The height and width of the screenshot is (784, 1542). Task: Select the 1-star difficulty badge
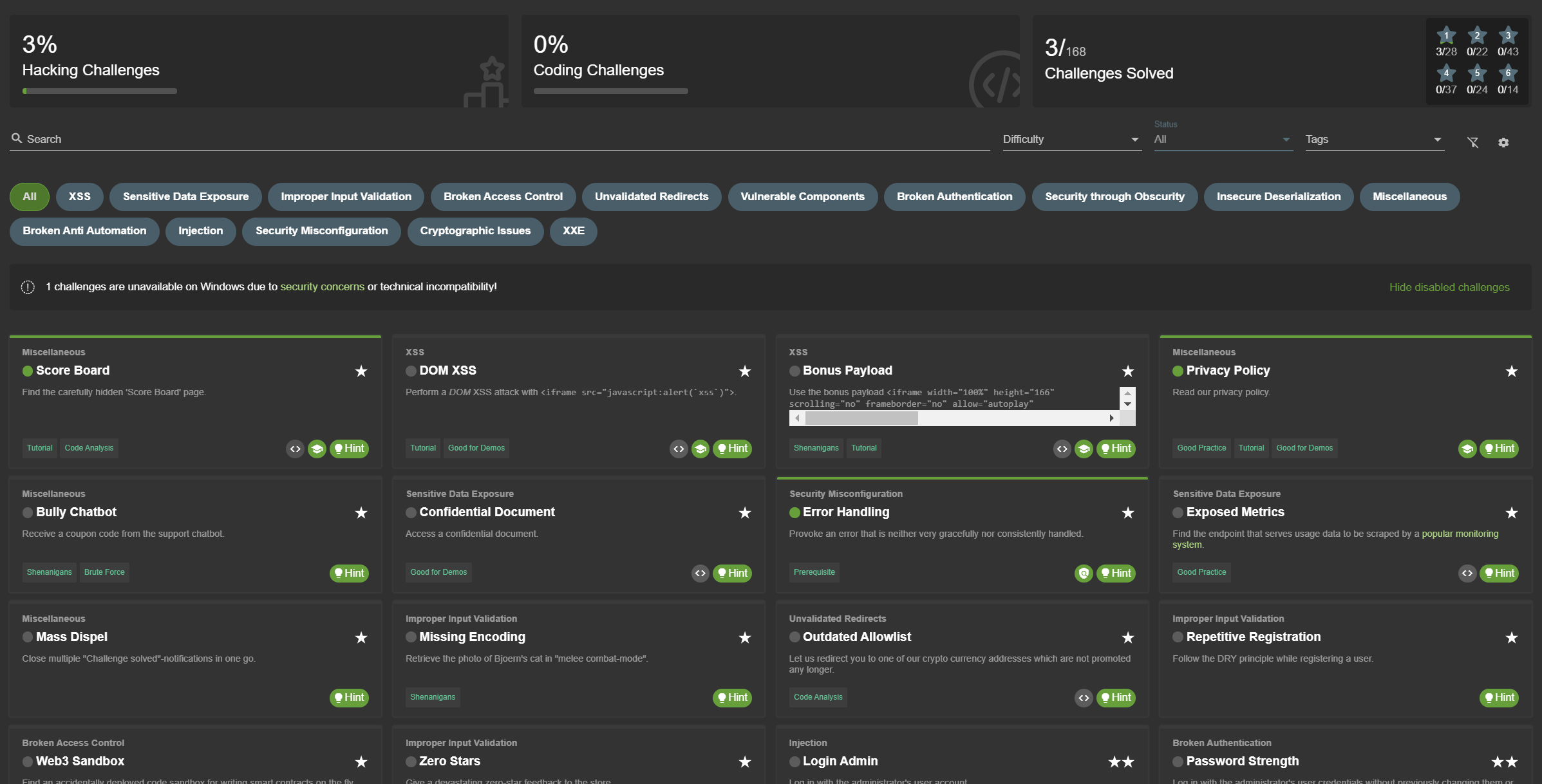click(1445, 36)
